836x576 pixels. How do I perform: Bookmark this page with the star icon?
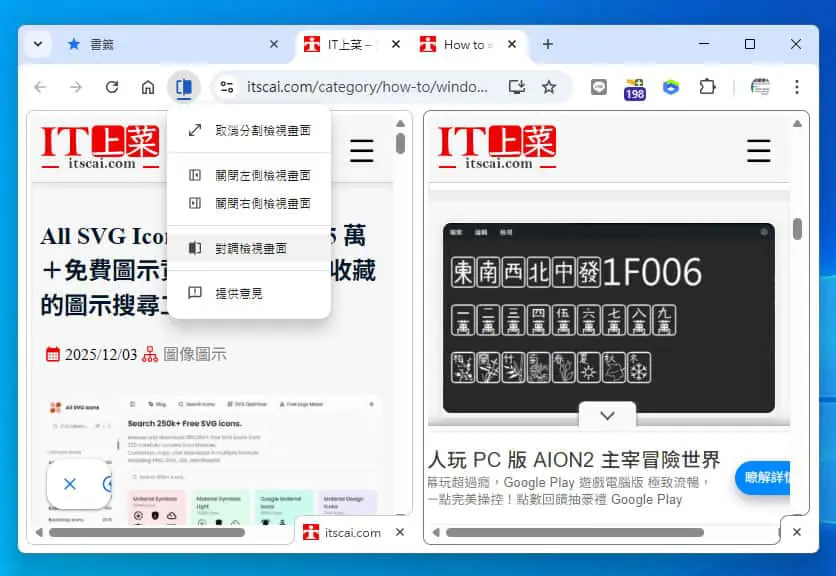coord(549,87)
